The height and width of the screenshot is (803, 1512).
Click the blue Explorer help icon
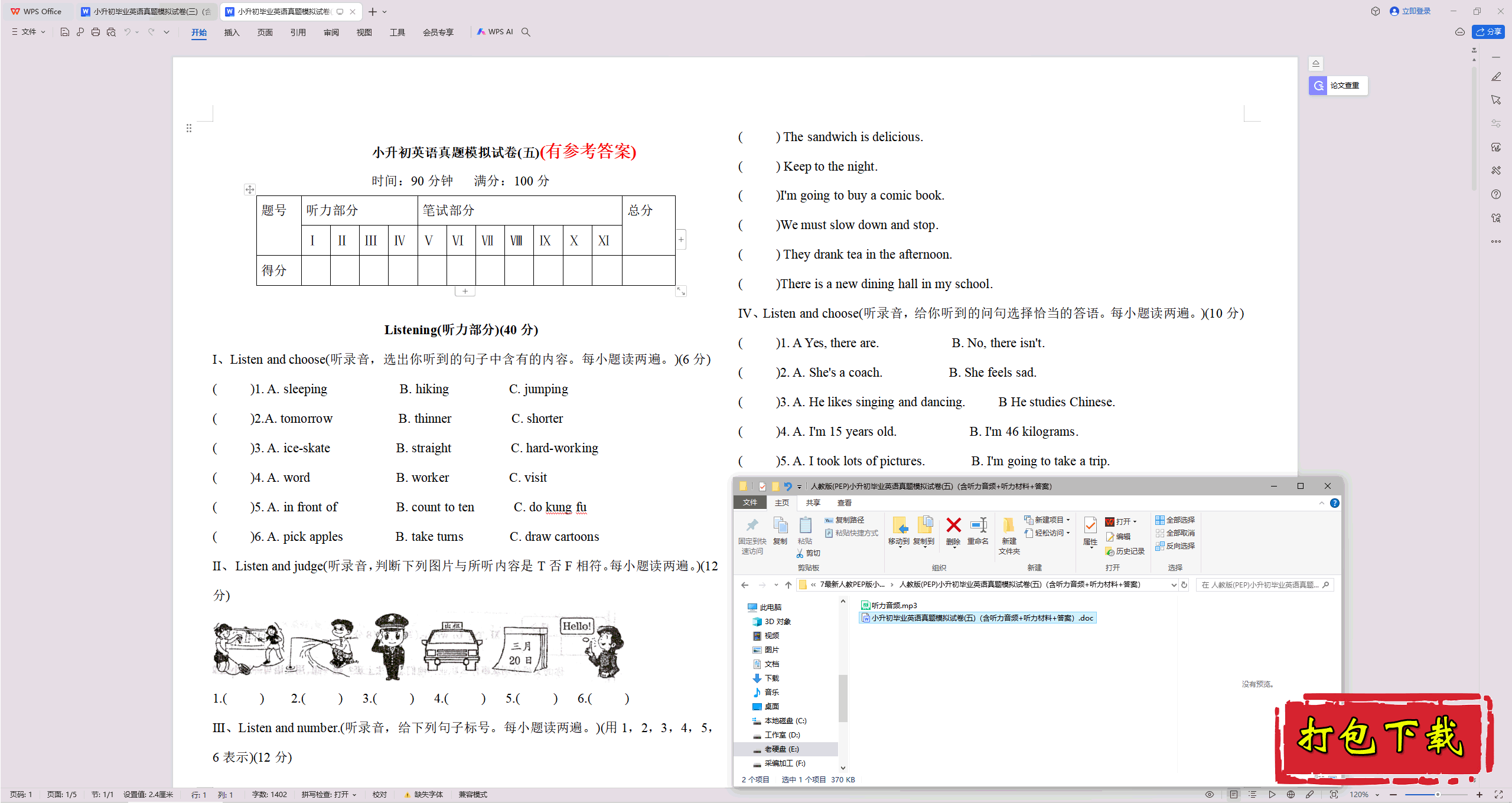coord(1335,503)
